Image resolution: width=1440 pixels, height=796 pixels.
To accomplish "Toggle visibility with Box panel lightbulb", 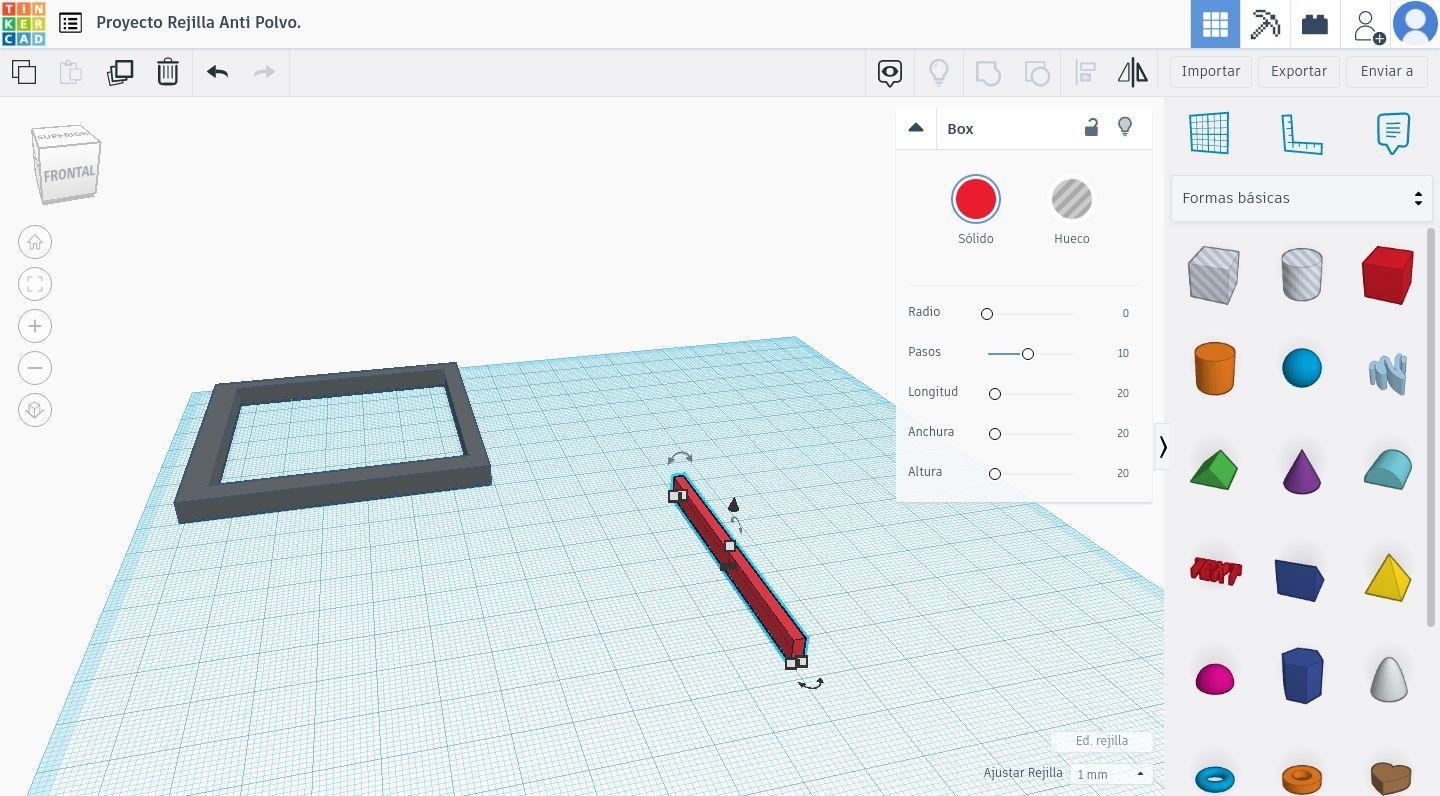I will [x=1125, y=127].
